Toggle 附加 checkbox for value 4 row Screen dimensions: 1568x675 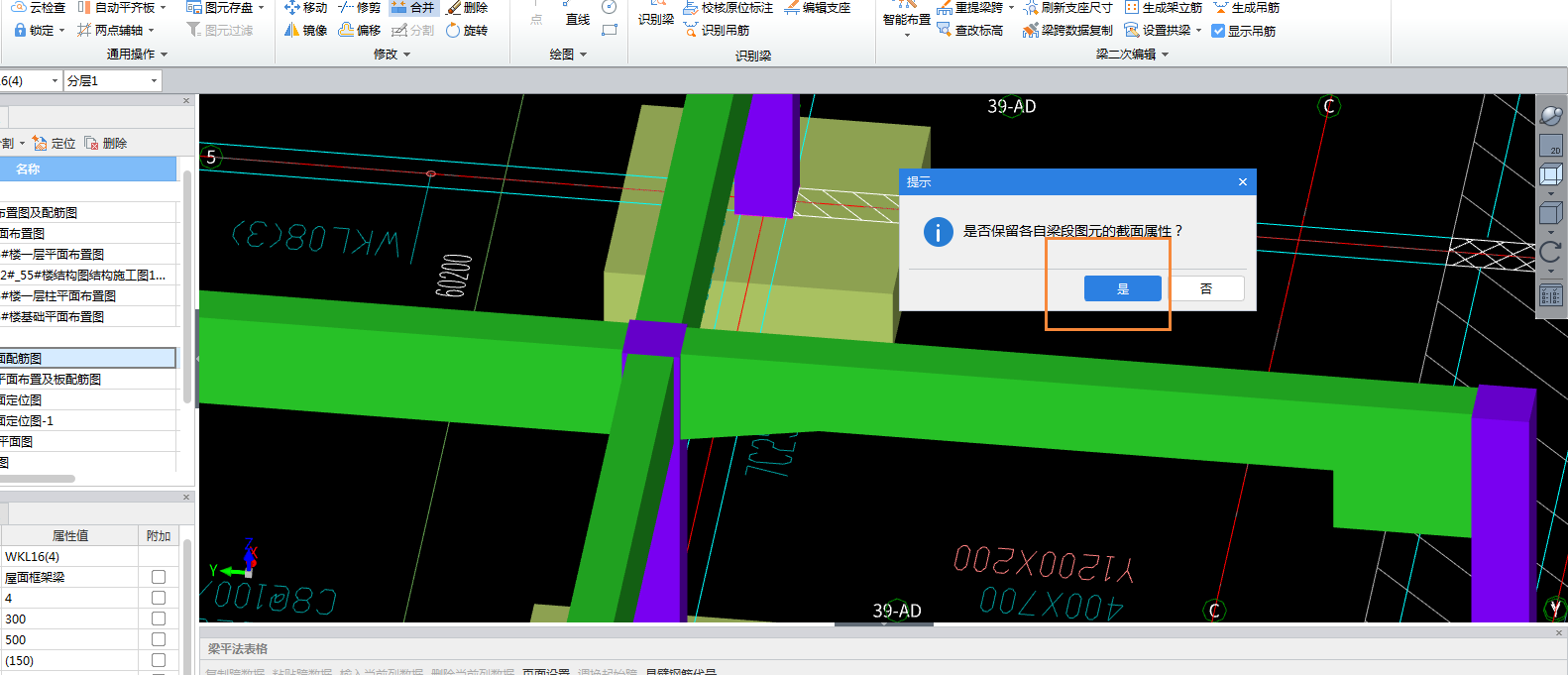pos(159,598)
